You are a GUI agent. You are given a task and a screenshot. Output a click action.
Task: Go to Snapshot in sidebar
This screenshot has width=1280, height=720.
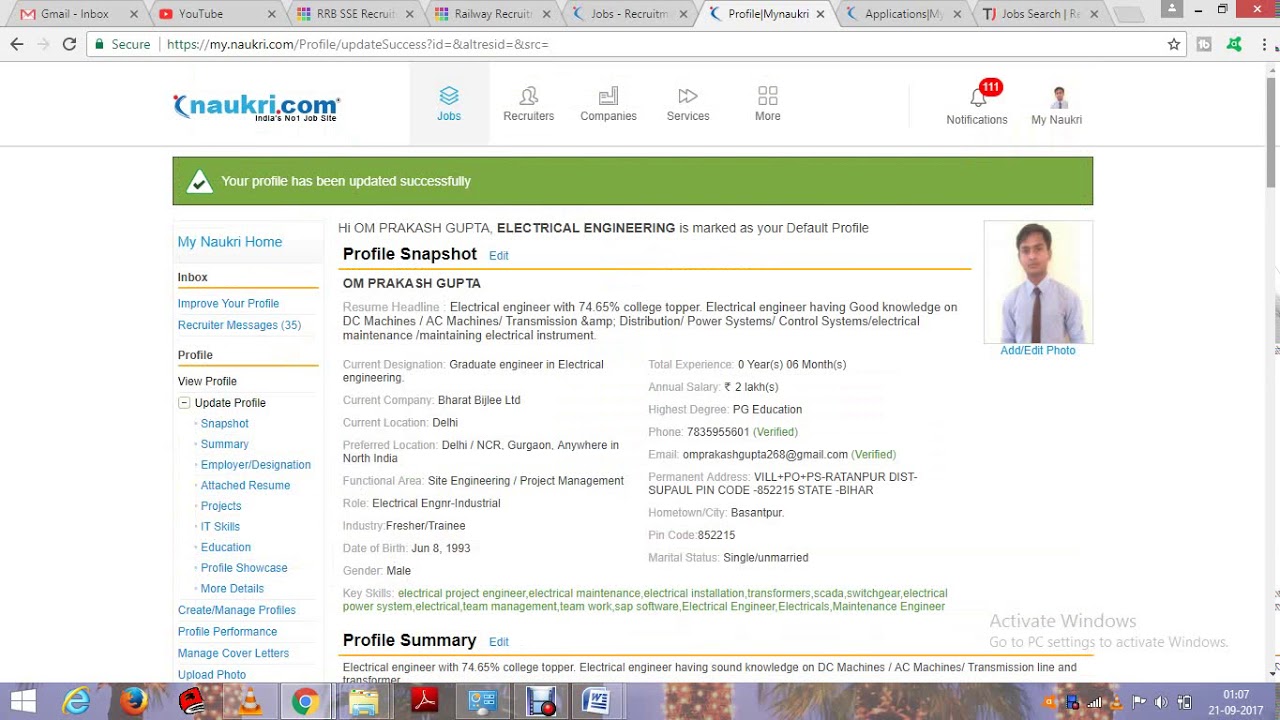point(225,423)
